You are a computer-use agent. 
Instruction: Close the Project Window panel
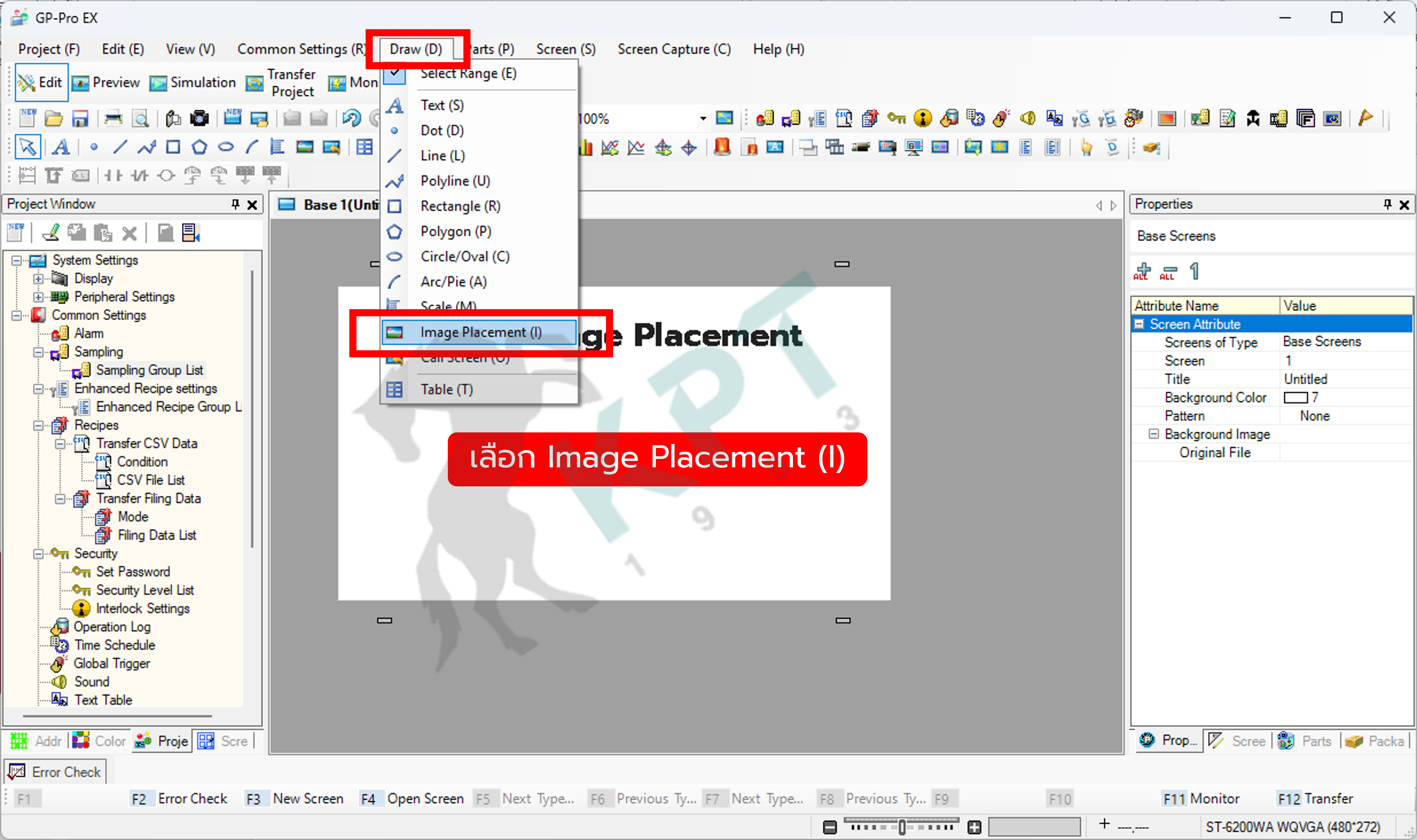(253, 205)
